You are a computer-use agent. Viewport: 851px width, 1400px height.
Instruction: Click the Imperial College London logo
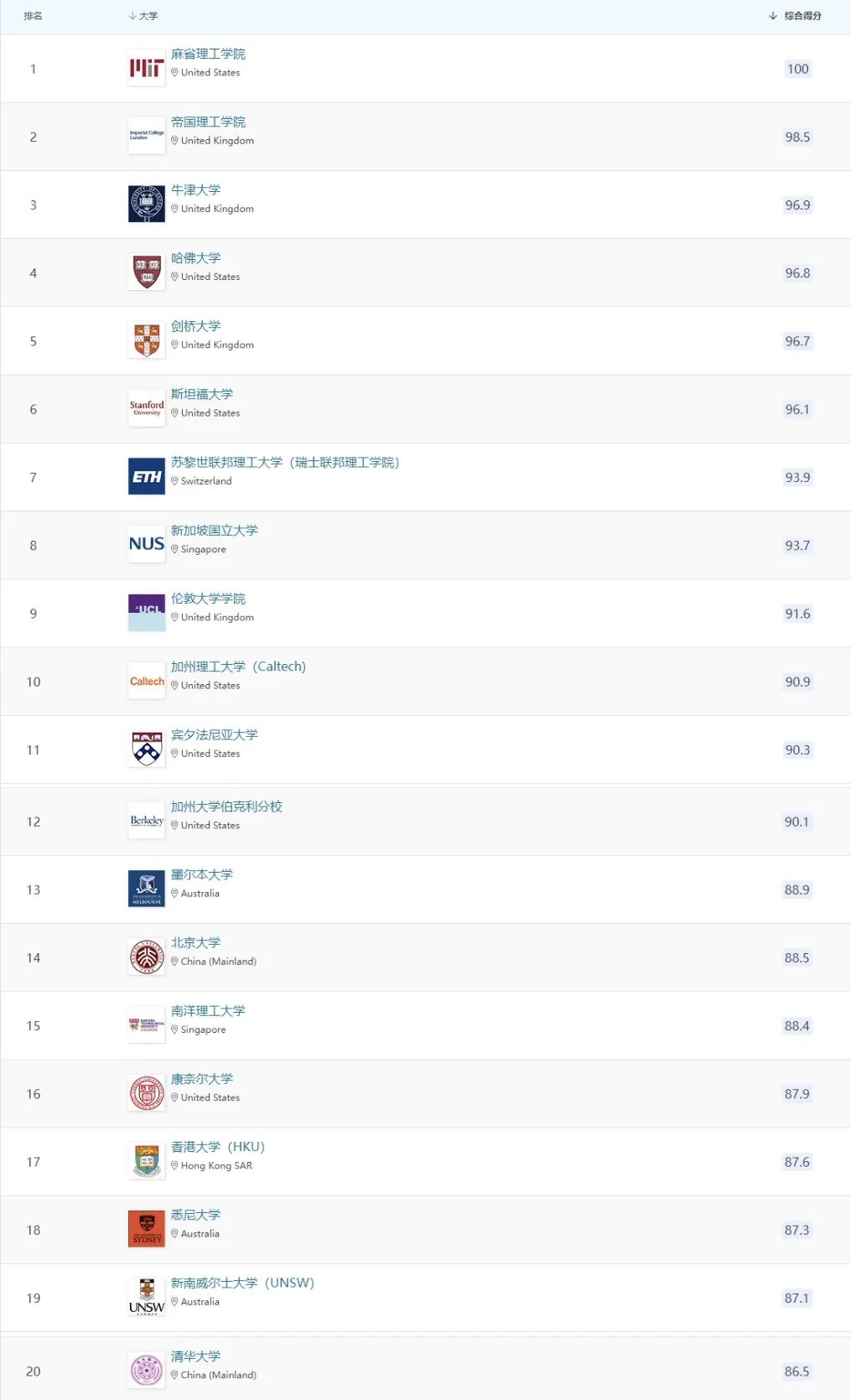tap(147, 137)
